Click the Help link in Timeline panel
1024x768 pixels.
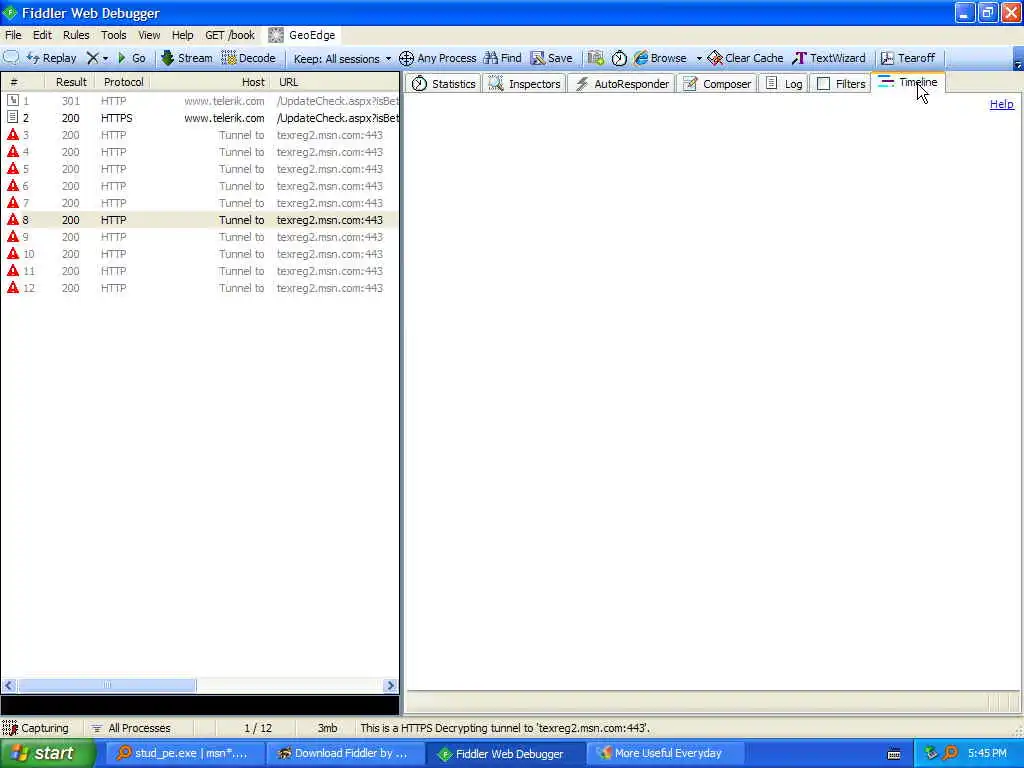1002,104
